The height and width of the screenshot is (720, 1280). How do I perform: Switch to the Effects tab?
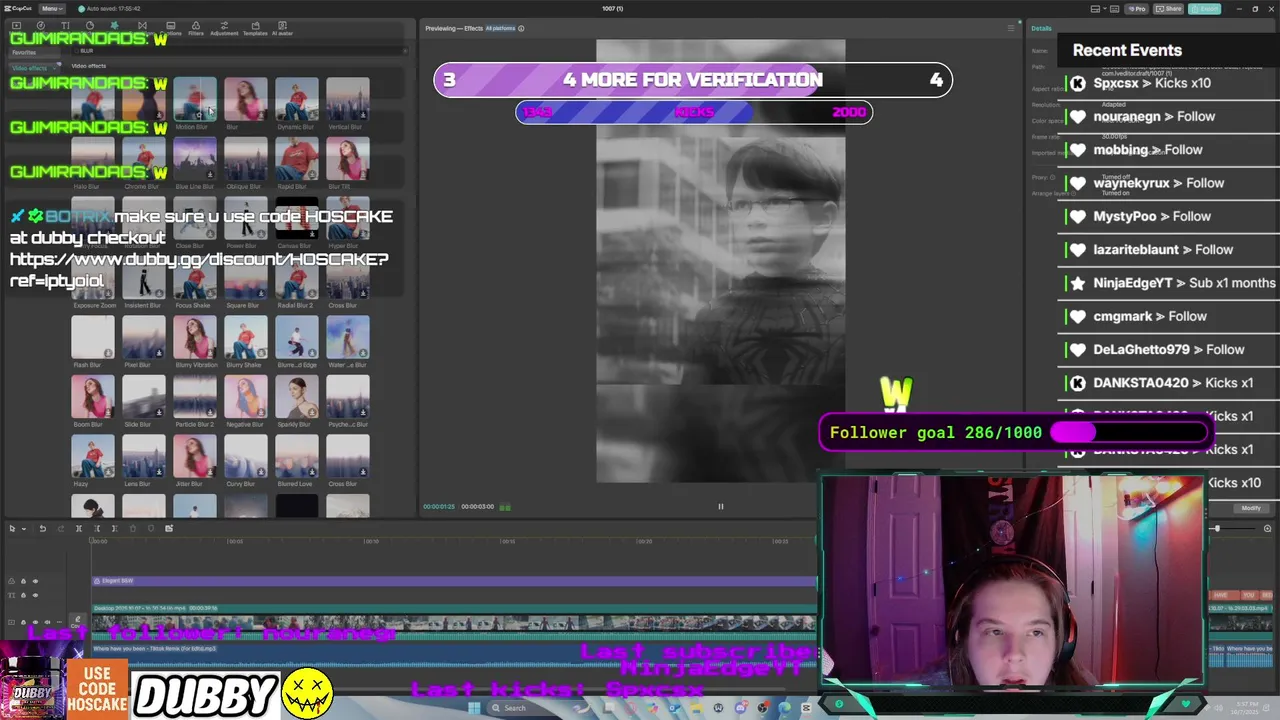click(116, 27)
